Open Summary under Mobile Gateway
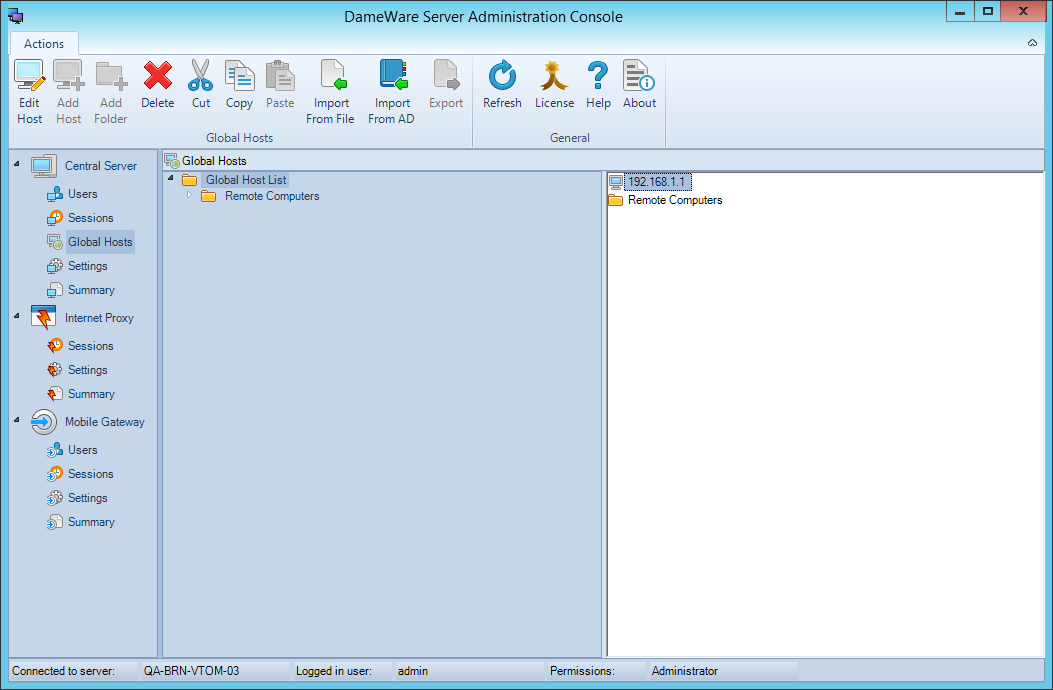This screenshot has height=690, width=1053. 91,523
